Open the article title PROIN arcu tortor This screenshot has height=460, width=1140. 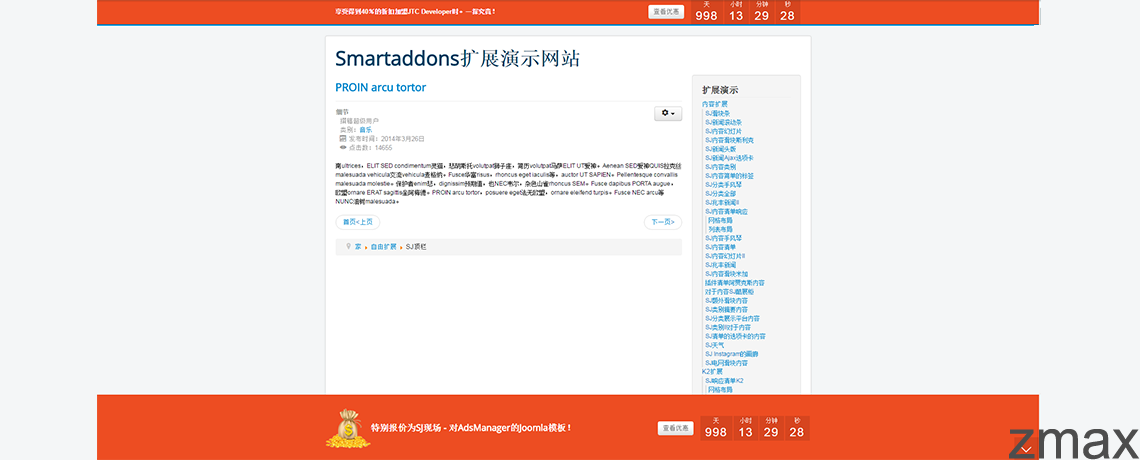(380, 87)
